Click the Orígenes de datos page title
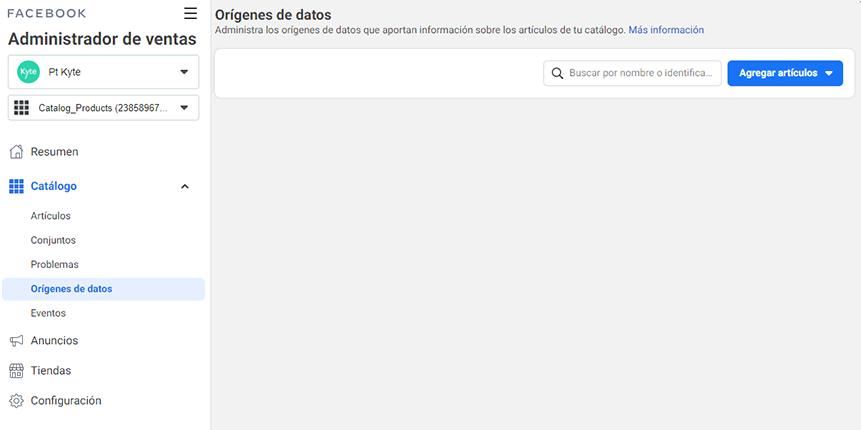Viewport: 861px width, 430px height. pos(273,15)
